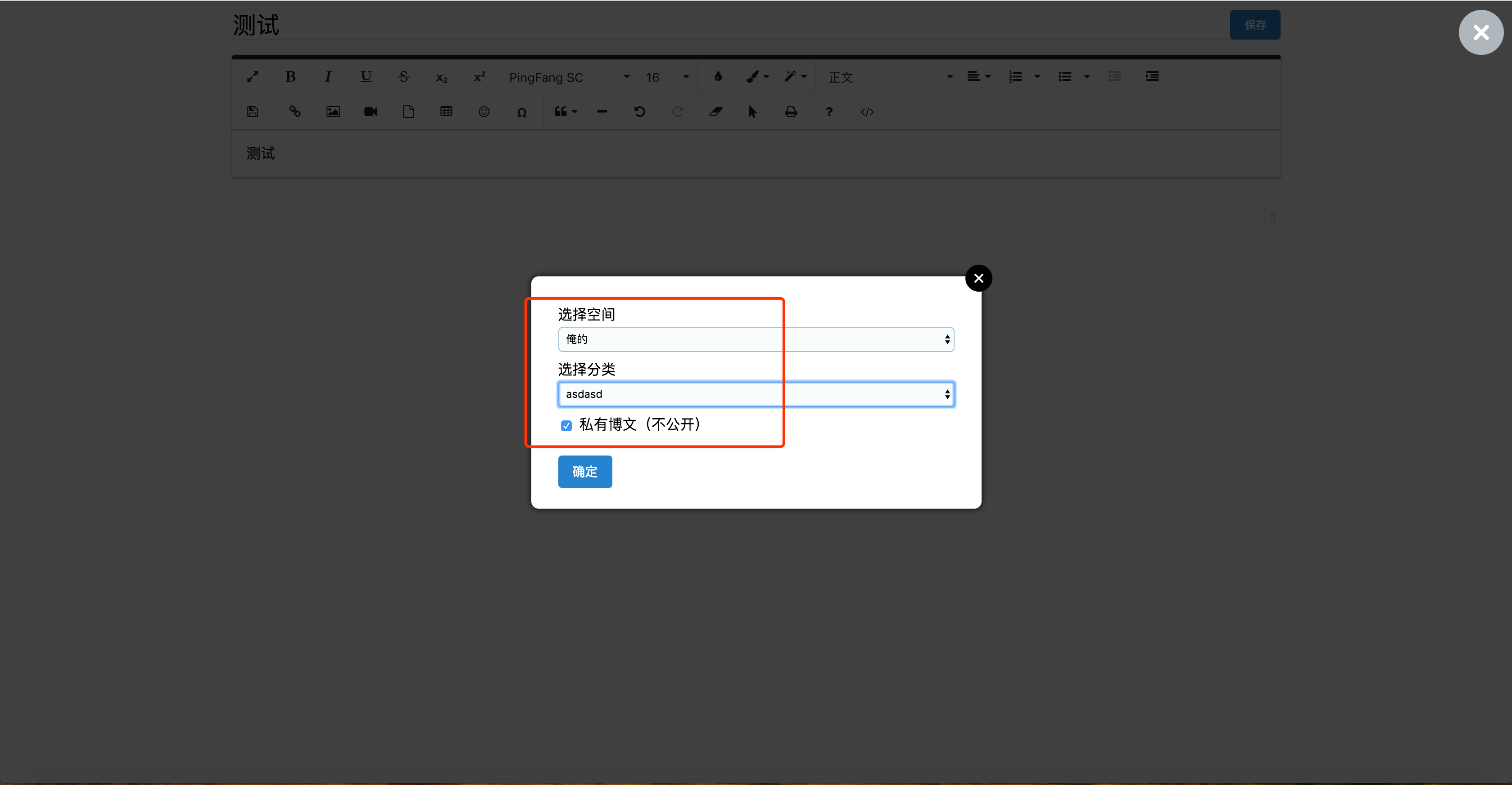Close the overlay with gray X
The width and height of the screenshot is (1512, 785).
tap(1480, 32)
